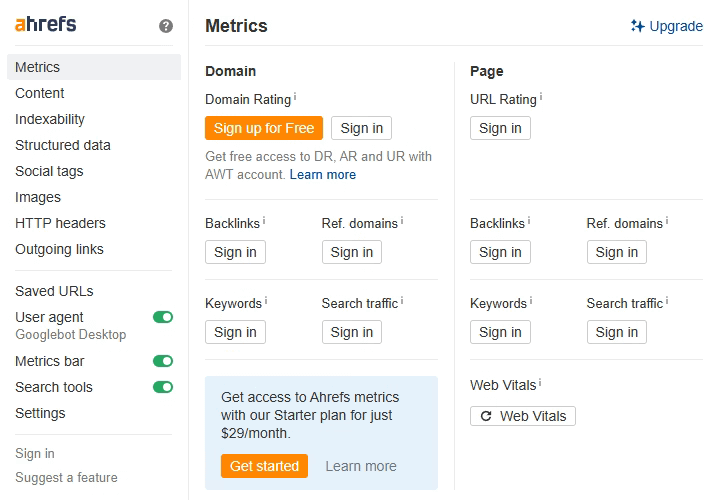
Task: Turn off the Metrics bar switch
Action: coord(163,361)
